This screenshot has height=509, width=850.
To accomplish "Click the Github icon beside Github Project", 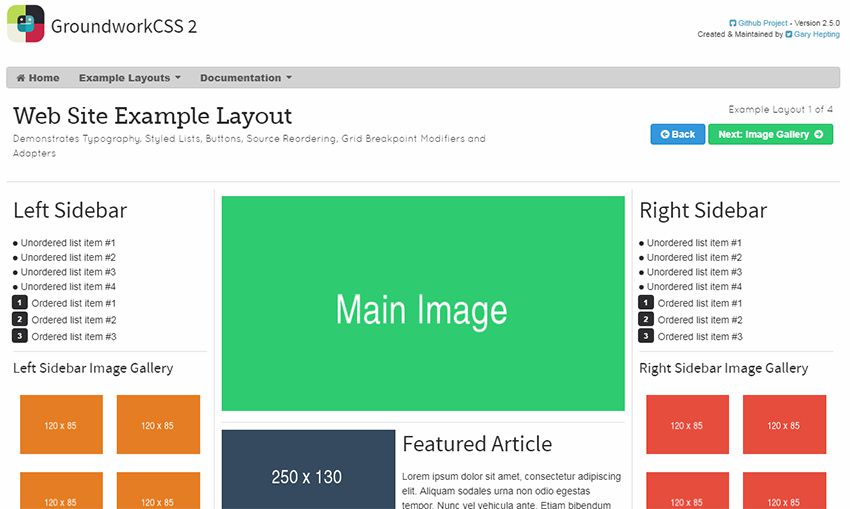I will (x=733, y=22).
